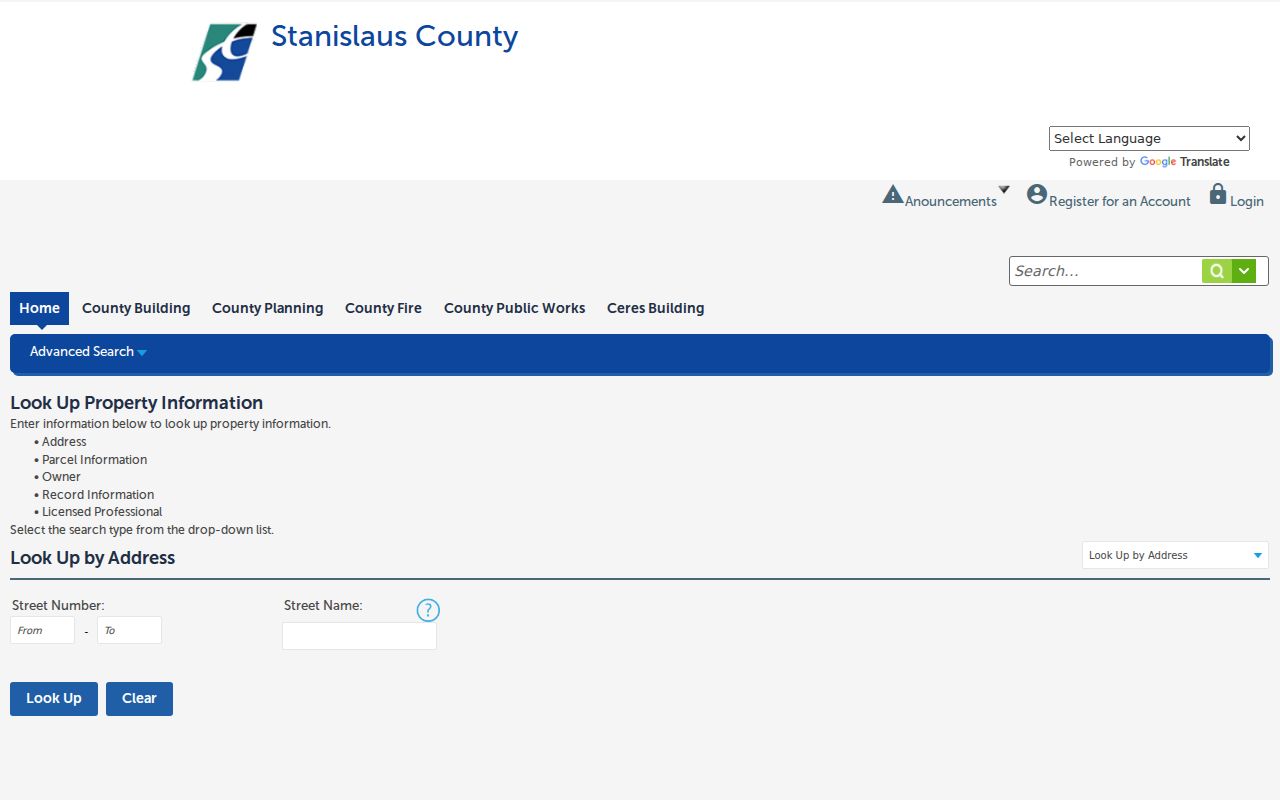Open the Ceres Building tab
Screen dimensions: 1280x800
click(x=656, y=308)
